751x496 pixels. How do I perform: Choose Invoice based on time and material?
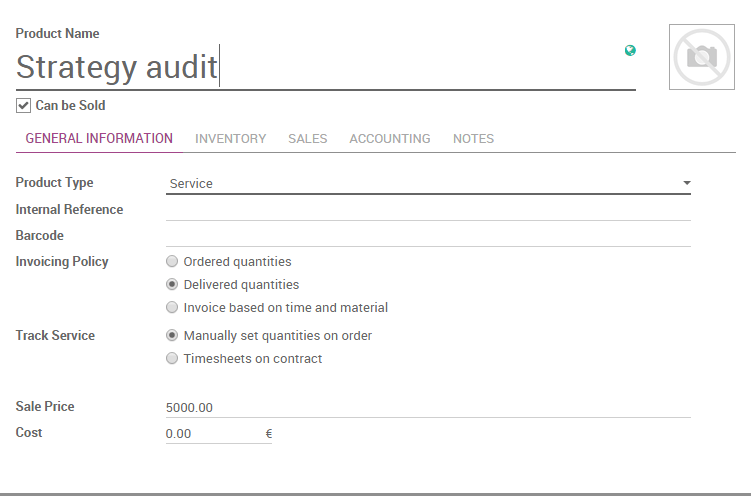(x=173, y=308)
